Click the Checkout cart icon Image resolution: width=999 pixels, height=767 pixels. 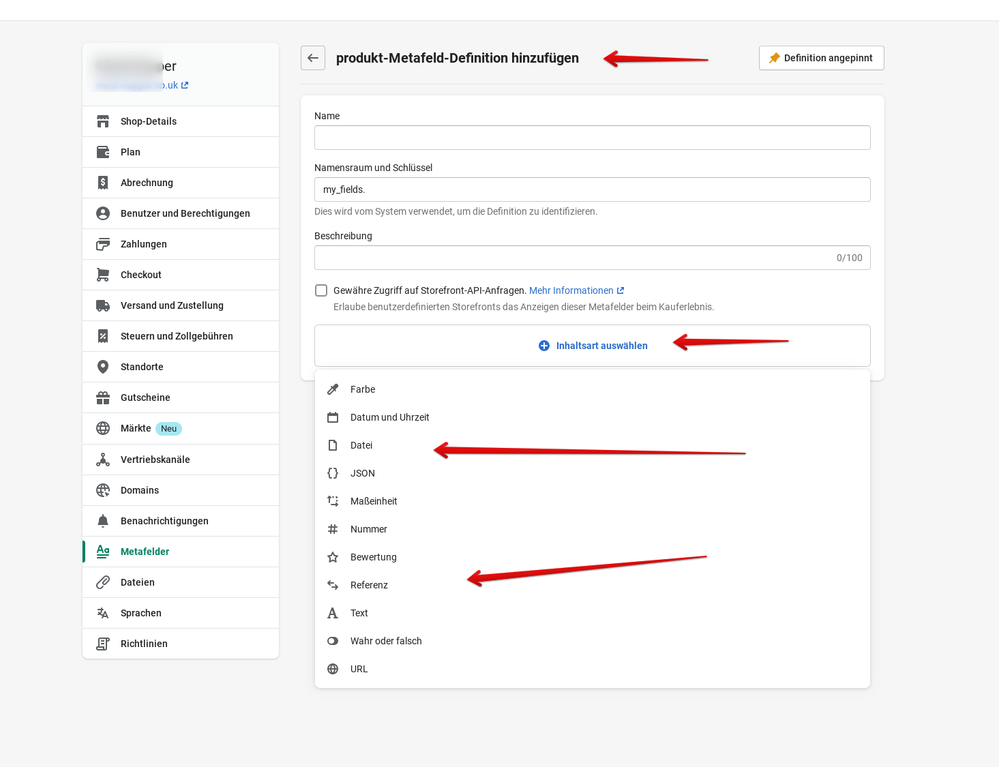[x=102, y=275]
